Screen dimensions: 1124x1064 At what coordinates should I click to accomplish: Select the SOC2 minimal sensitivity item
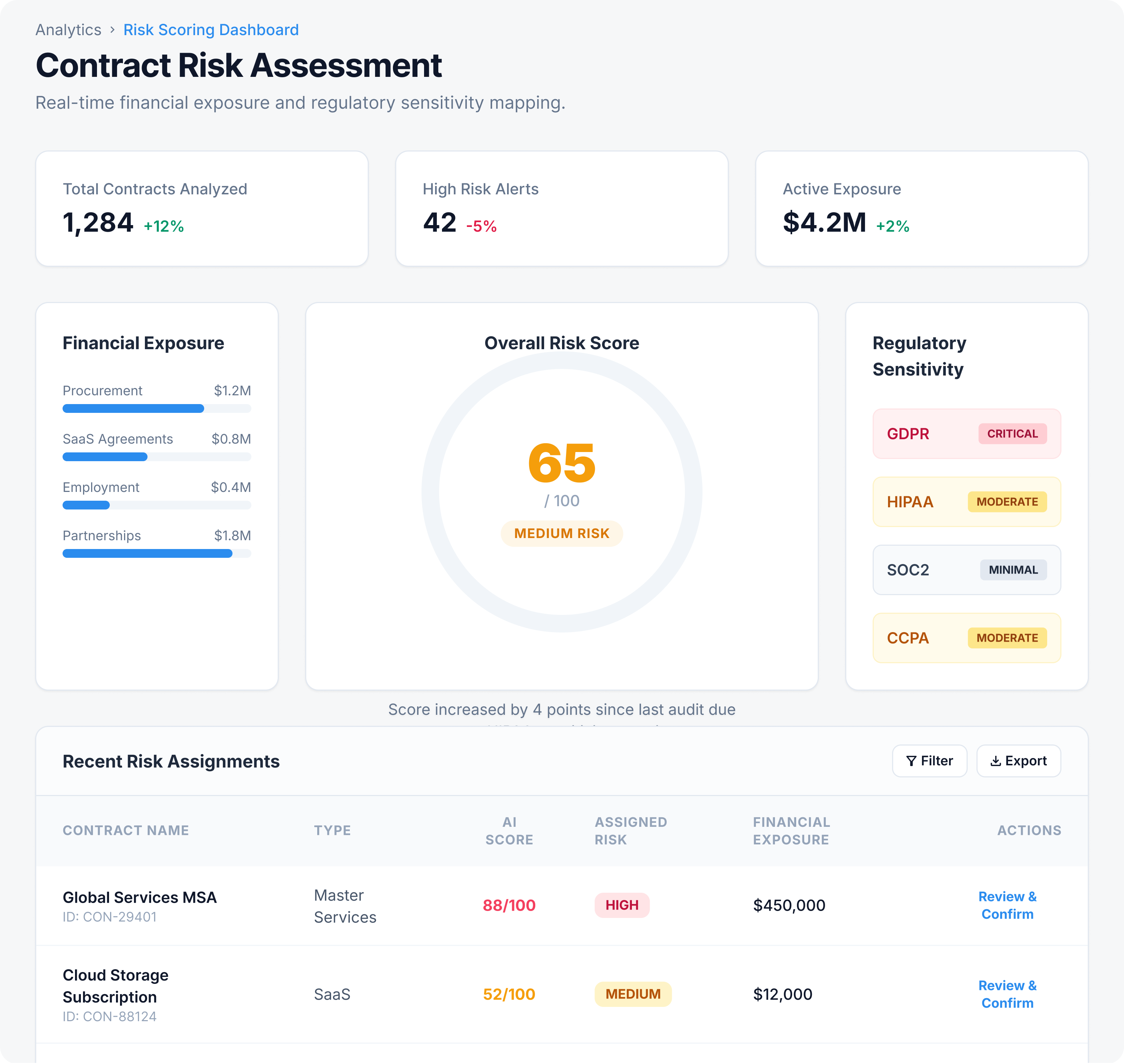coord(966,570)
